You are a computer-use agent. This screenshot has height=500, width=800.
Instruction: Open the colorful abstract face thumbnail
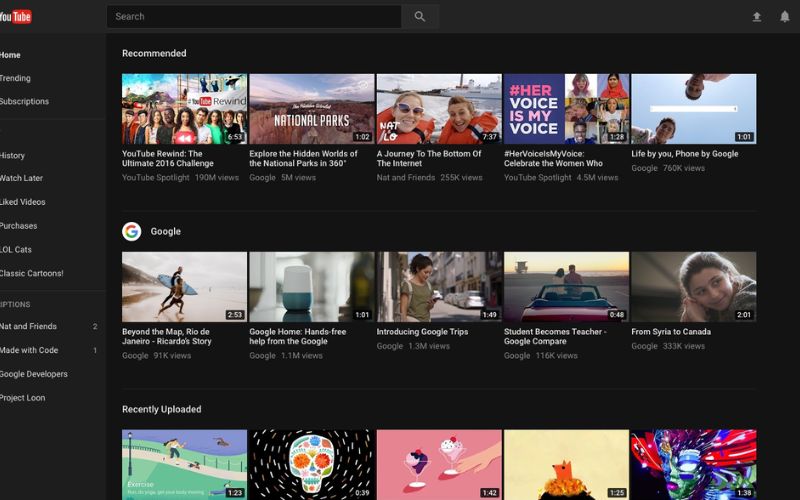click(694, 464)
